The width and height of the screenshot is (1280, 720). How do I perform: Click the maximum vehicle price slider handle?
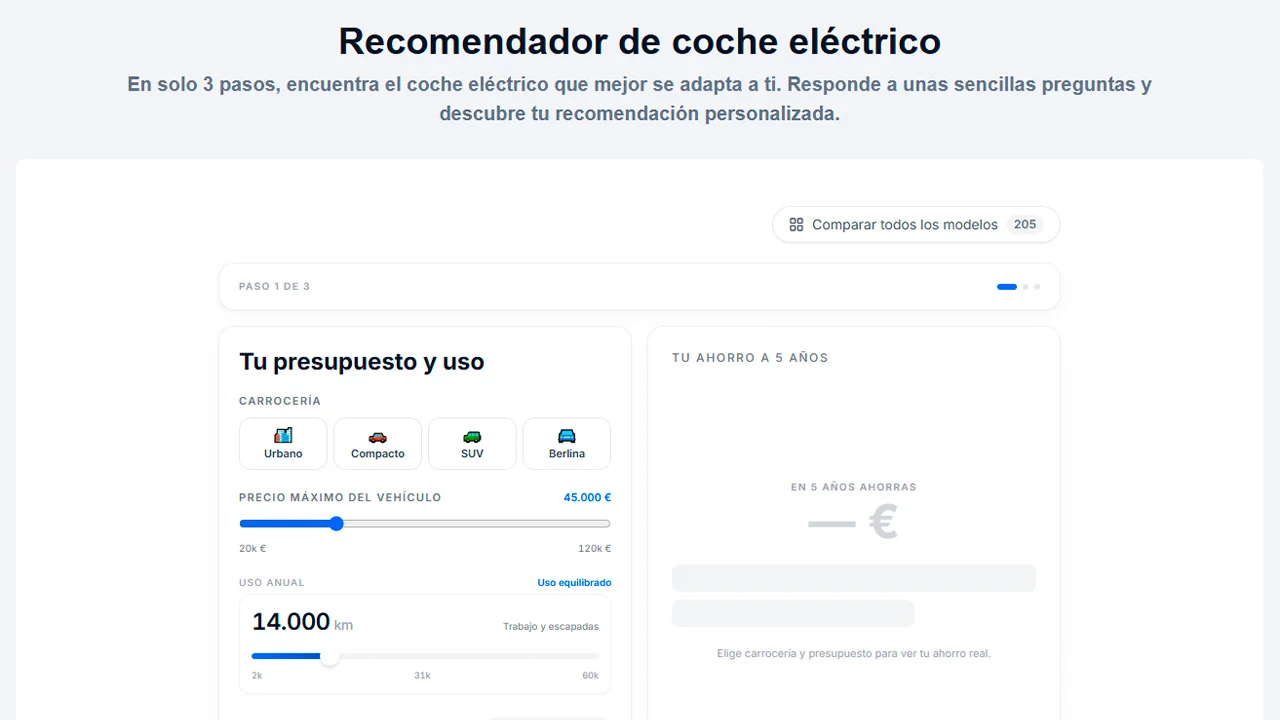(336, 523)
